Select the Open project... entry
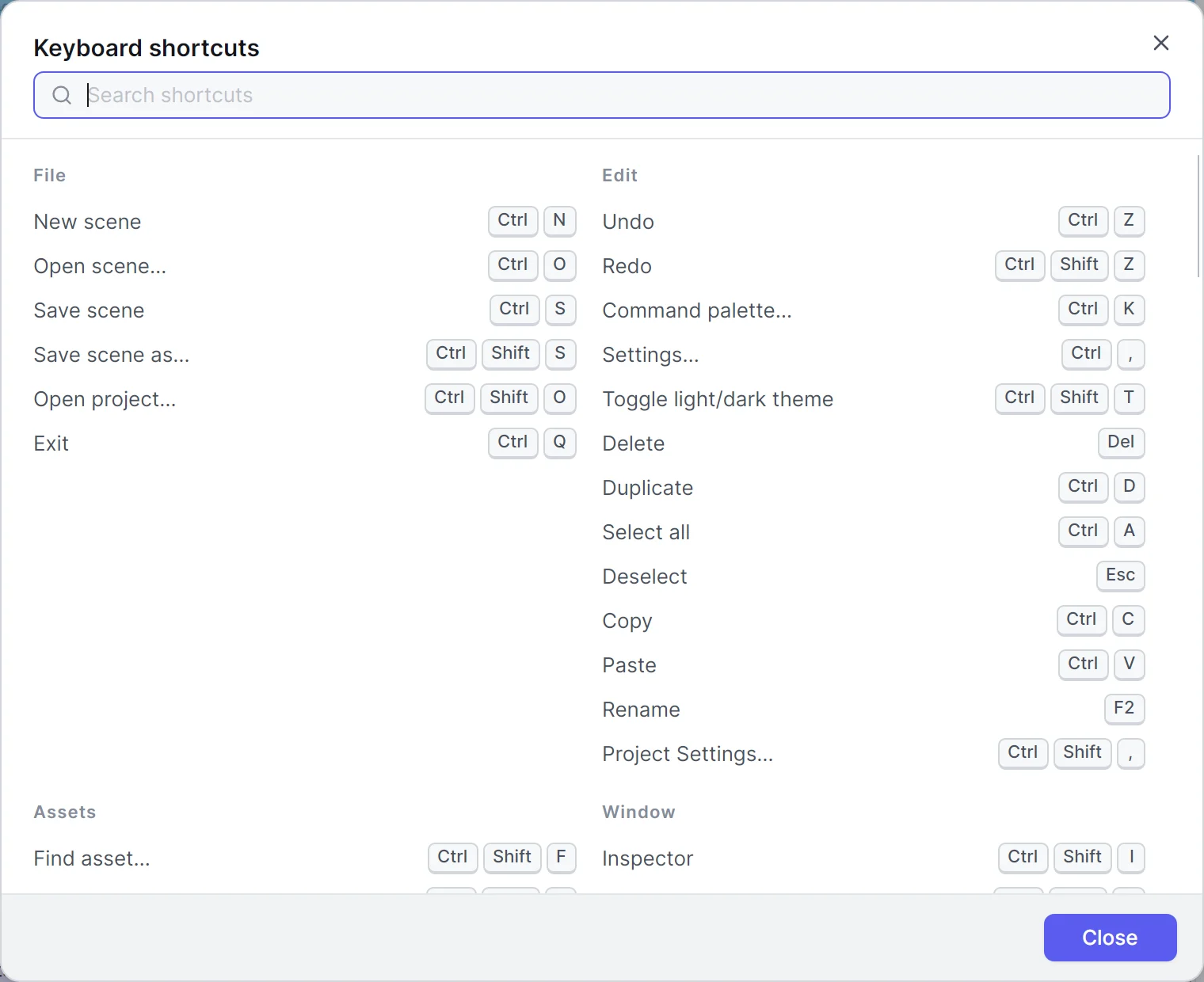Screen dimensions: 1204x982 (305, 399)
